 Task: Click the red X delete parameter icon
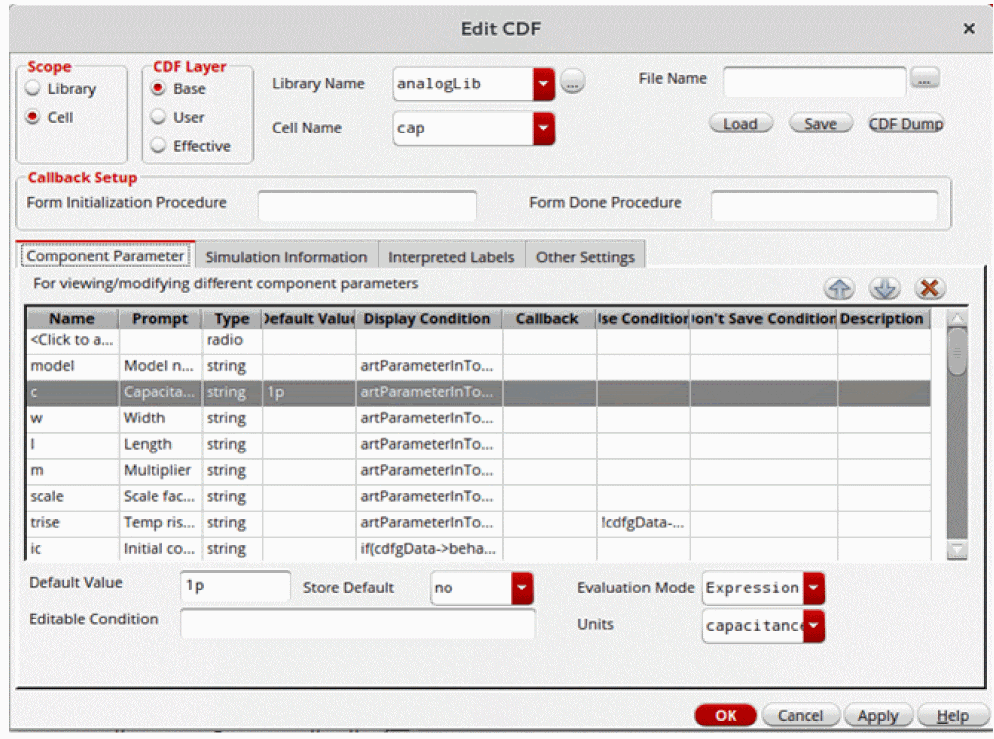pos(929,288)
